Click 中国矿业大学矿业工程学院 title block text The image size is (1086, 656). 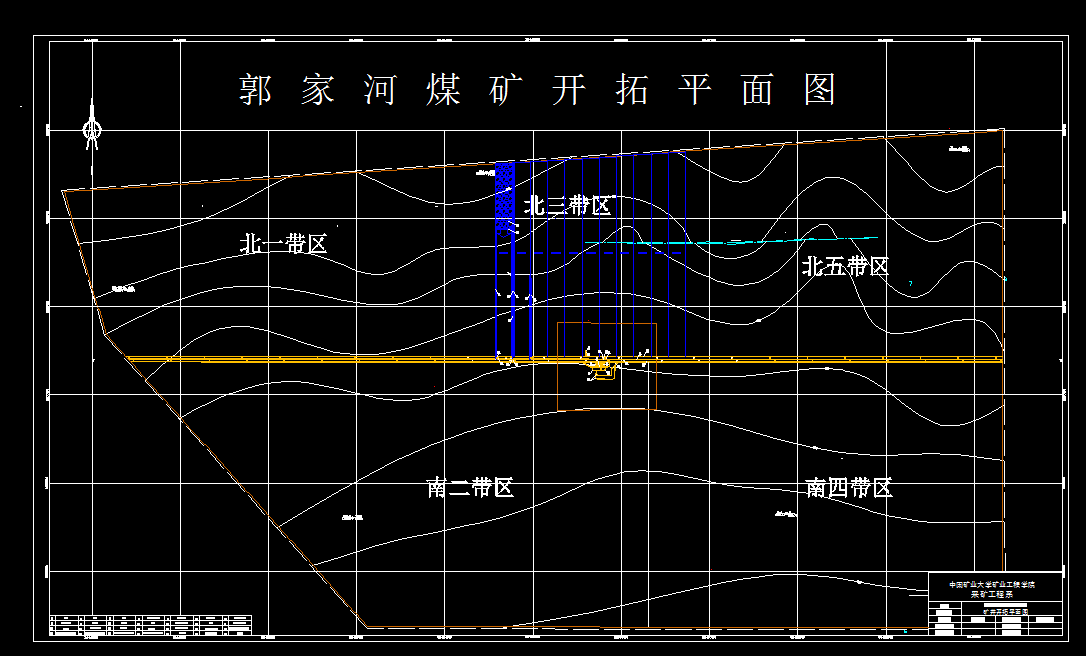tap(992, 584)
